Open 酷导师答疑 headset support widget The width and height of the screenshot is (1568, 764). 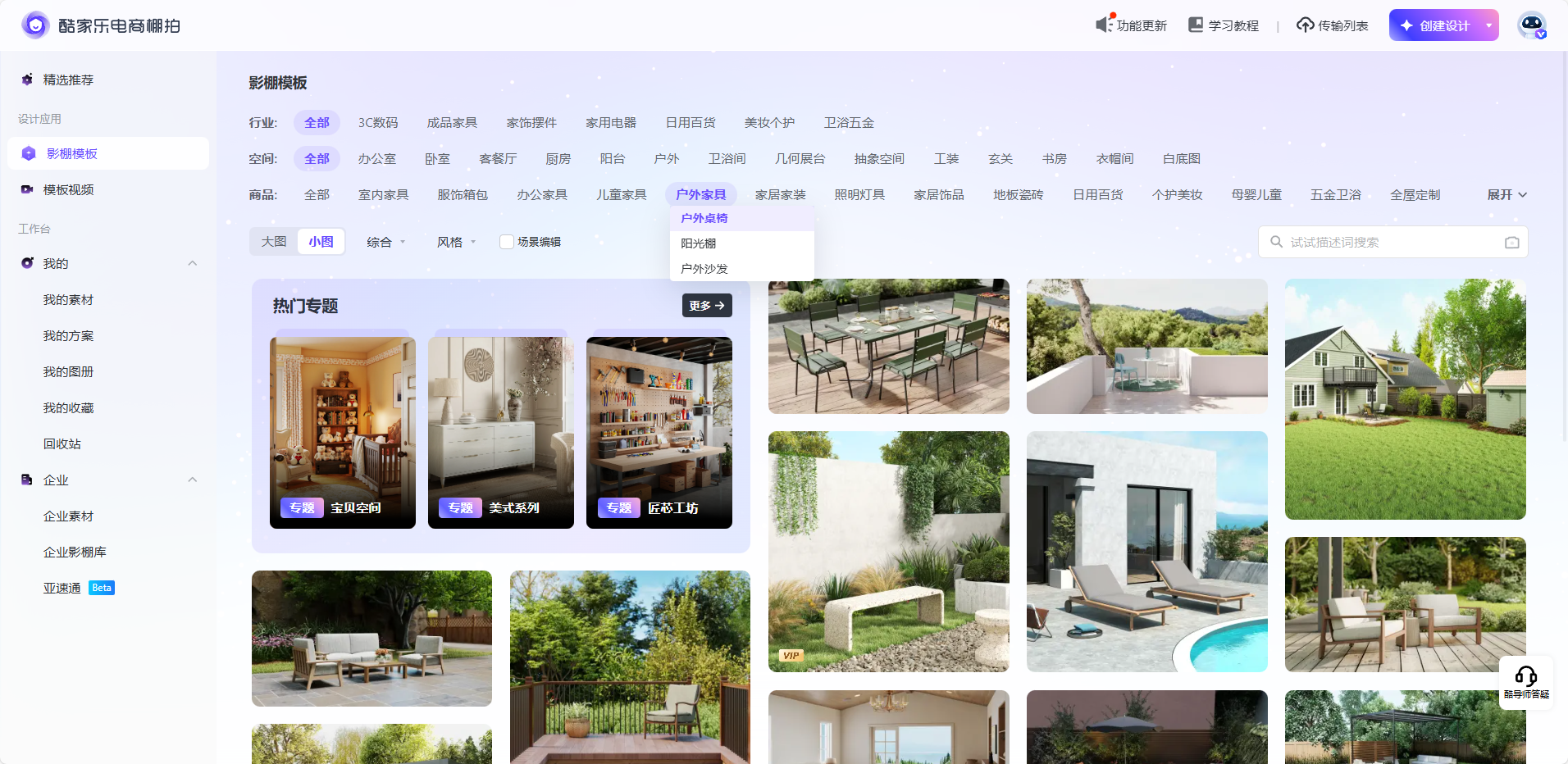pos(1526,682)
